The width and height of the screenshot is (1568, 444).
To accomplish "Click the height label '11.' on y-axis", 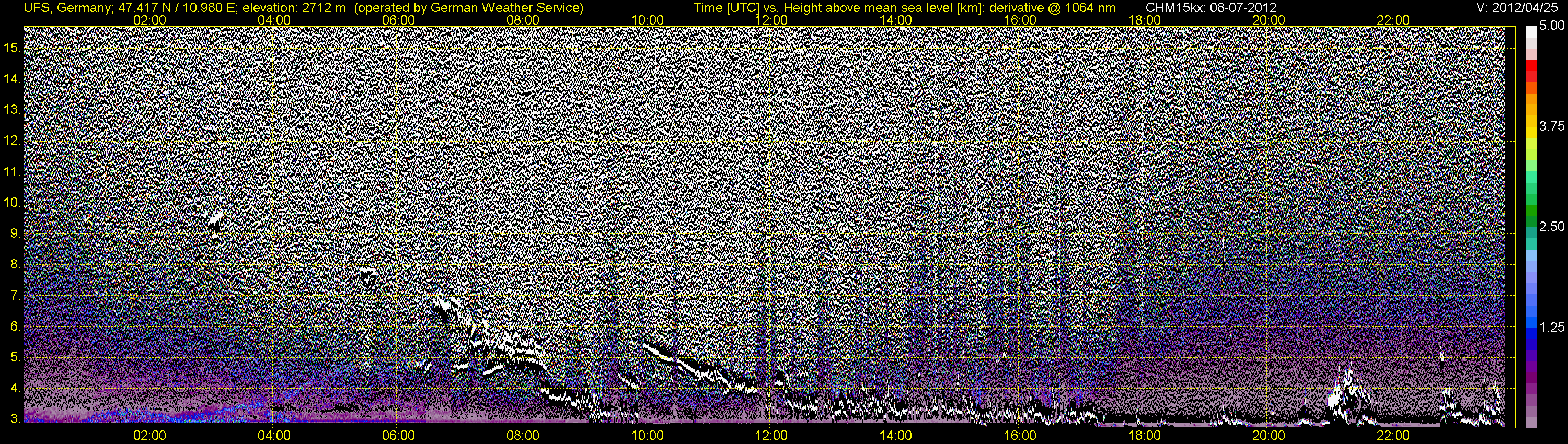I will click(12, 171).
